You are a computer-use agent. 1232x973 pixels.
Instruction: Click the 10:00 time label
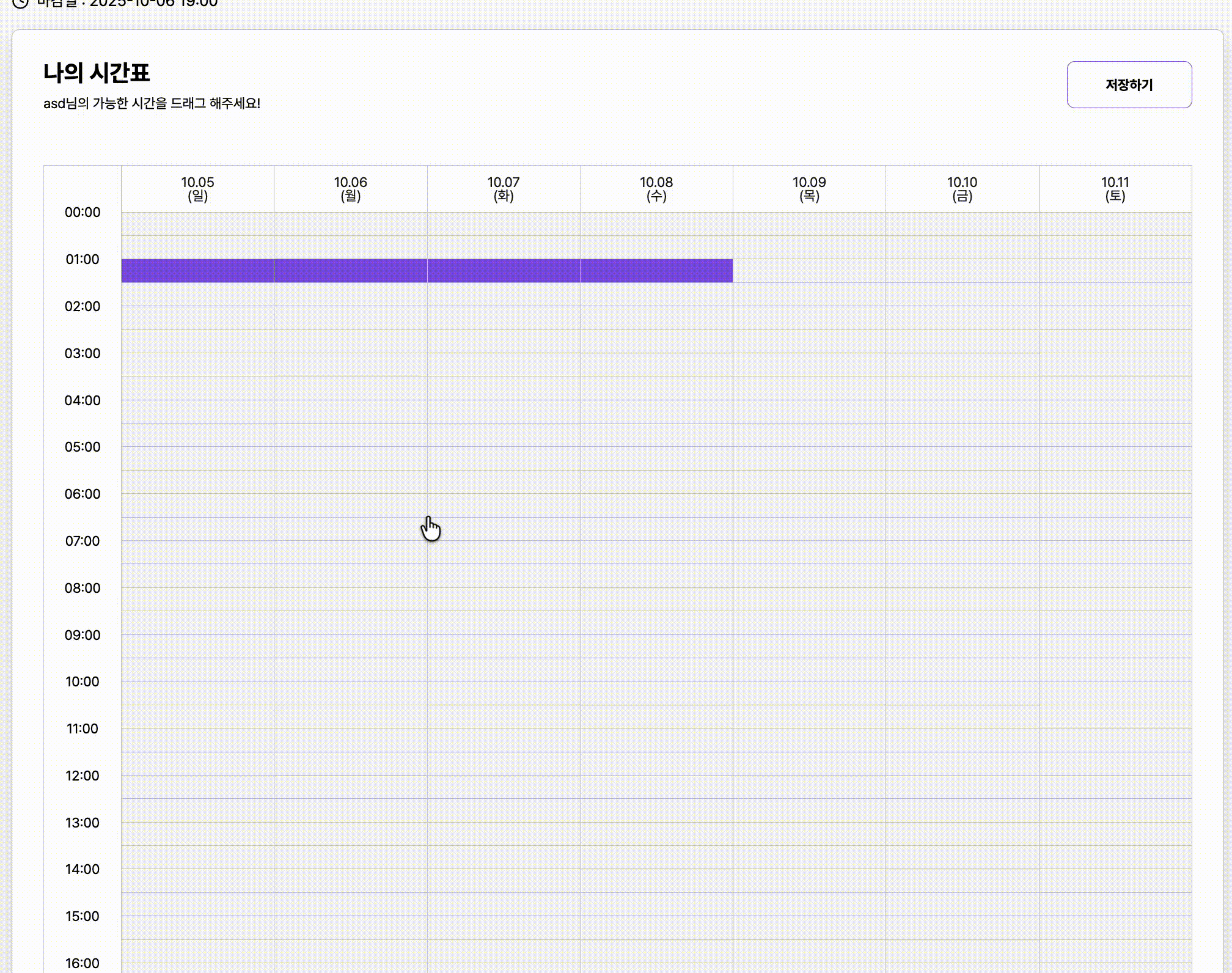coord(82,681)
